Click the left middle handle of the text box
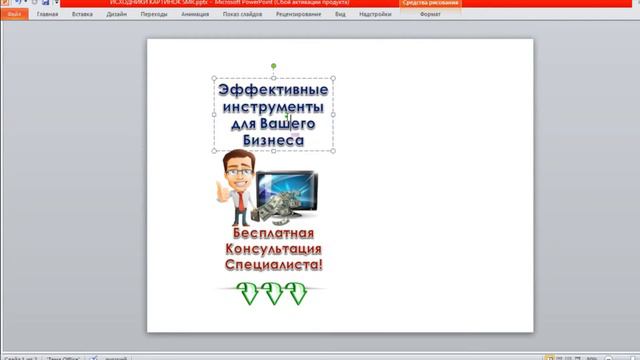The image size is (640, 360). click(214, 115)
